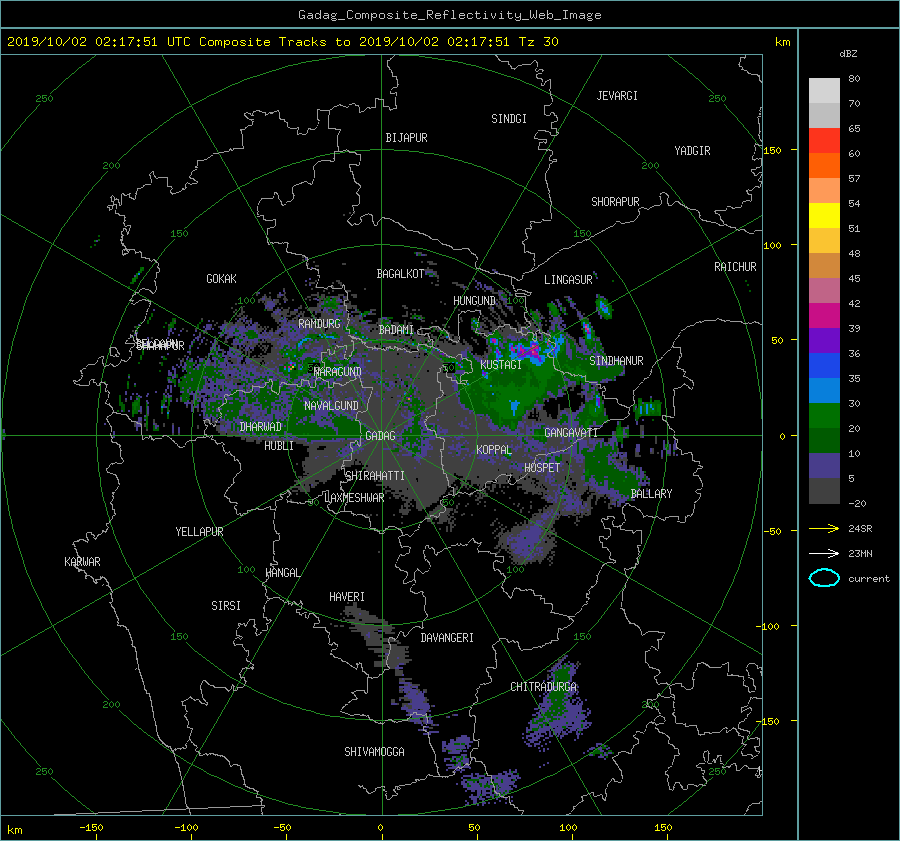Click the SIRSI city label
The height and width of the screenshot is (841, 900).
[x=226, y=606]
